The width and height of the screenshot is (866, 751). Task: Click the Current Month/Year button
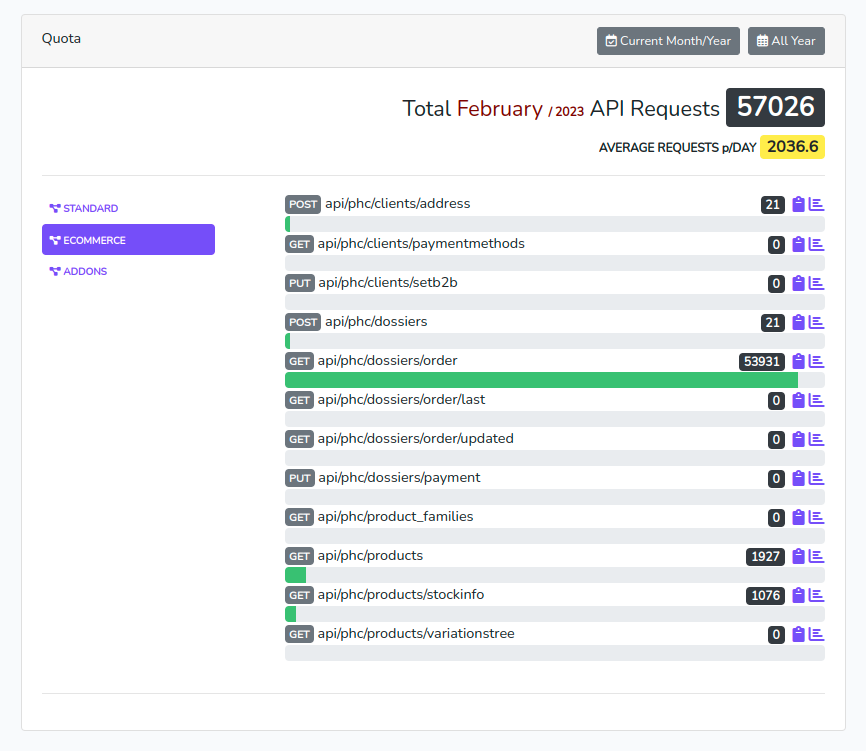click(x=668, y=41)
